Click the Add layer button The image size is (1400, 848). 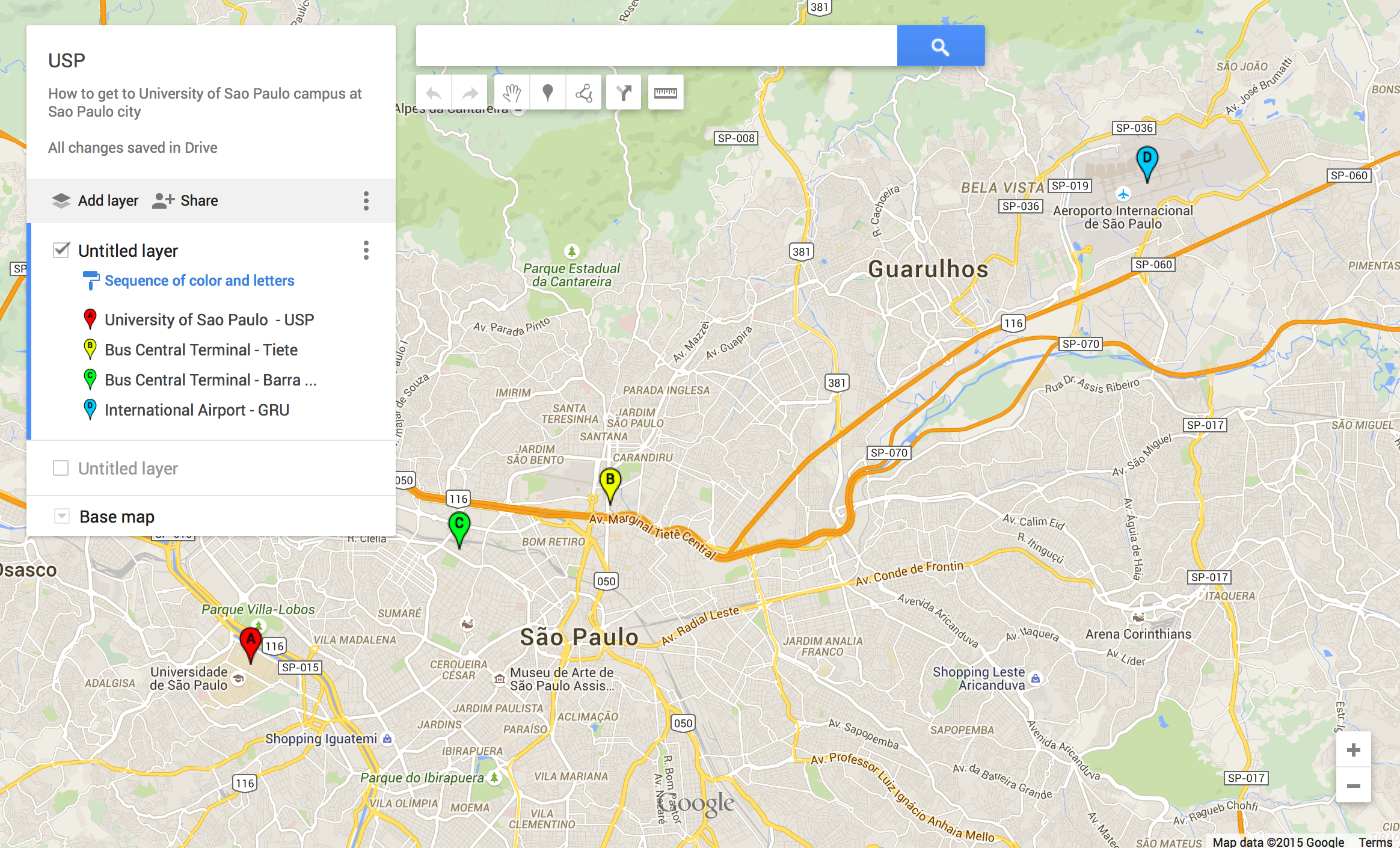[x=95, y=200]
